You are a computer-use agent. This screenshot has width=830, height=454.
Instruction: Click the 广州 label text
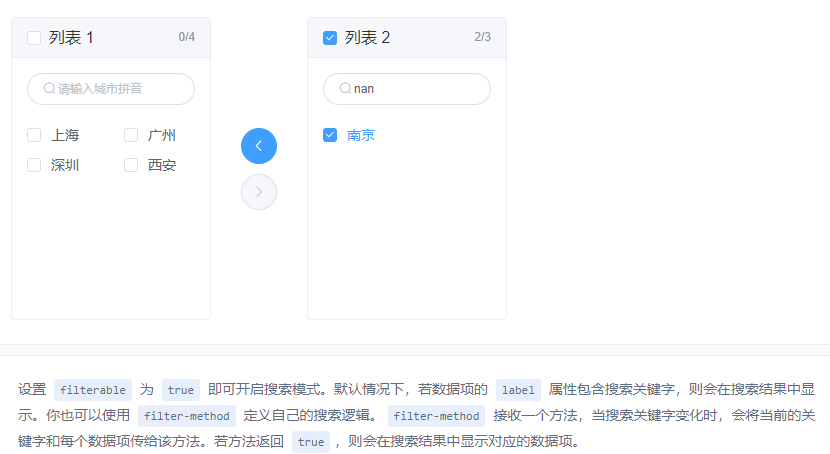(162, 135)
